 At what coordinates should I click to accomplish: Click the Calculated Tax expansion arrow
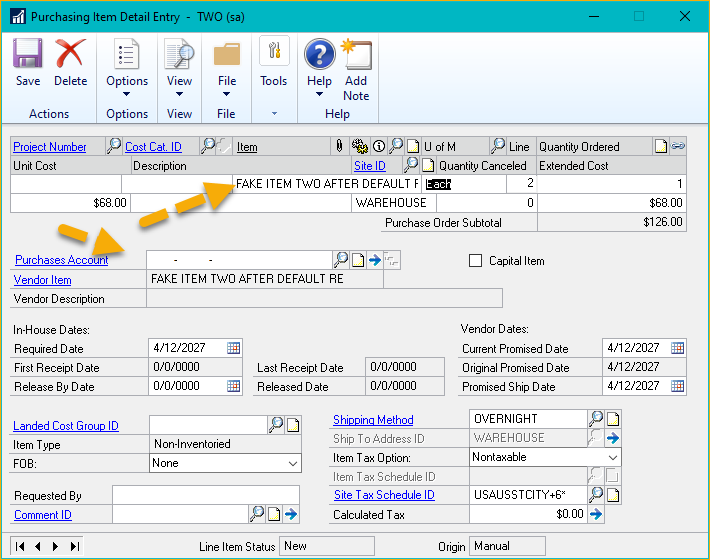[x=596, y=514]
